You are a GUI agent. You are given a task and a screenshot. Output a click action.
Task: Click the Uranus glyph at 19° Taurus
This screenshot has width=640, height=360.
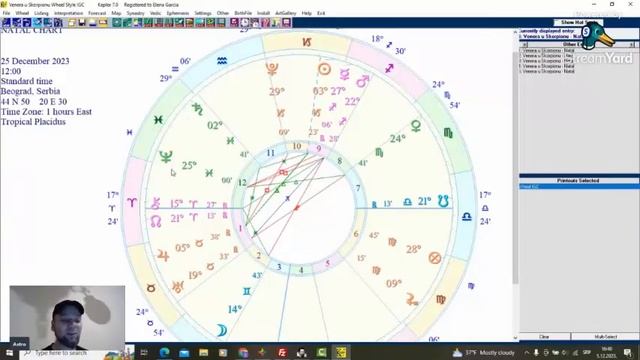[178, 287]
